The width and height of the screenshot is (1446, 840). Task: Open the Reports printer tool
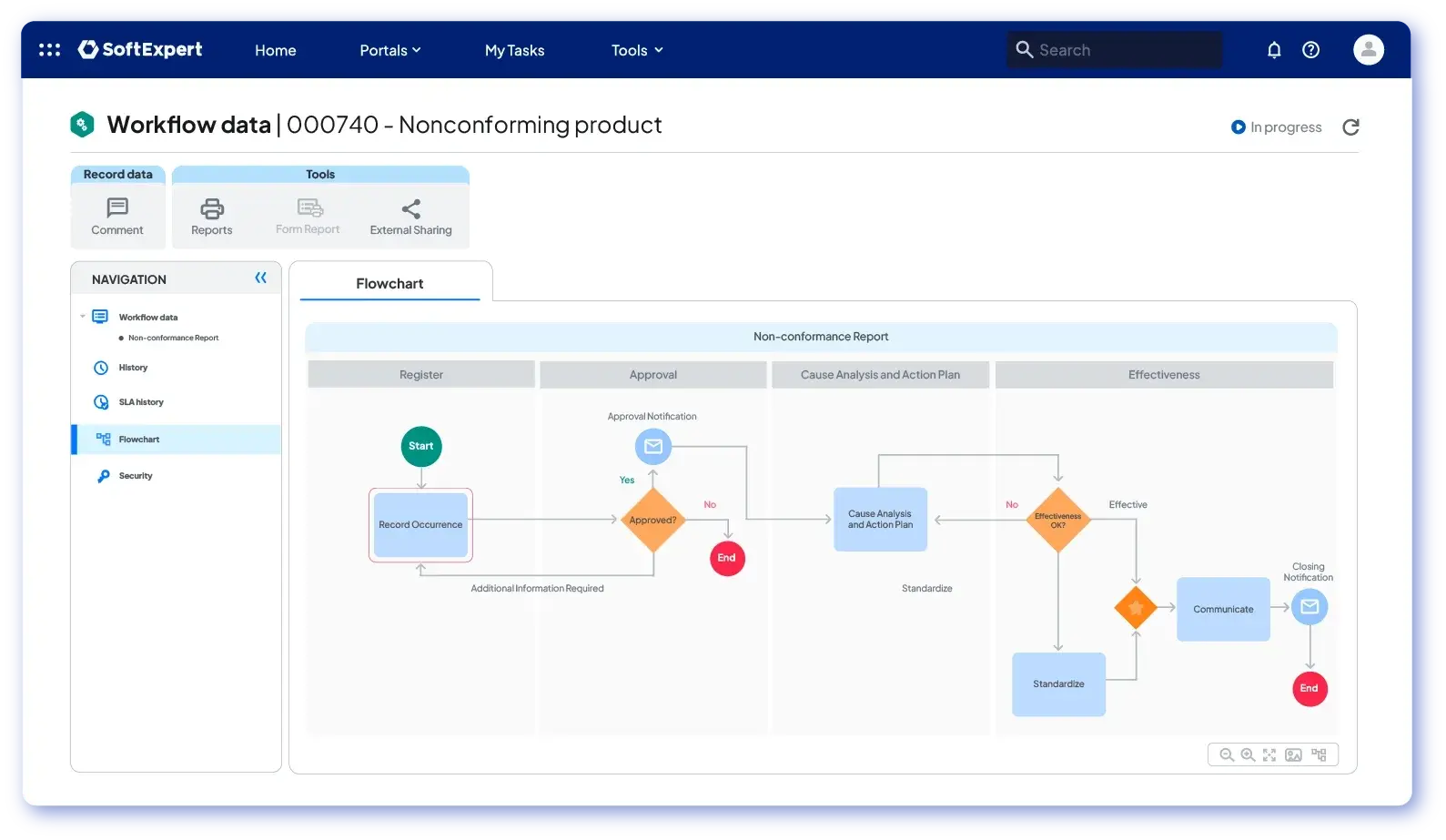point(212,218)
